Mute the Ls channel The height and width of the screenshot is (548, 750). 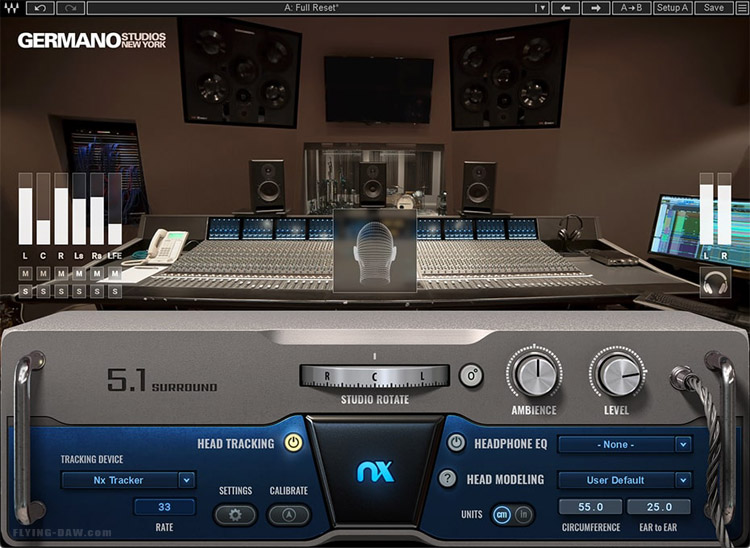79,274
